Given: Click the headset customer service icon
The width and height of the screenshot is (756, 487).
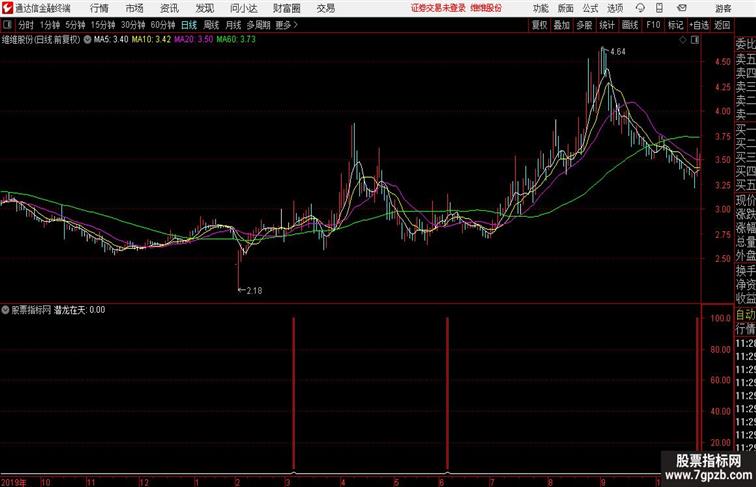Looking at the screenshot, I should point(640,8).
